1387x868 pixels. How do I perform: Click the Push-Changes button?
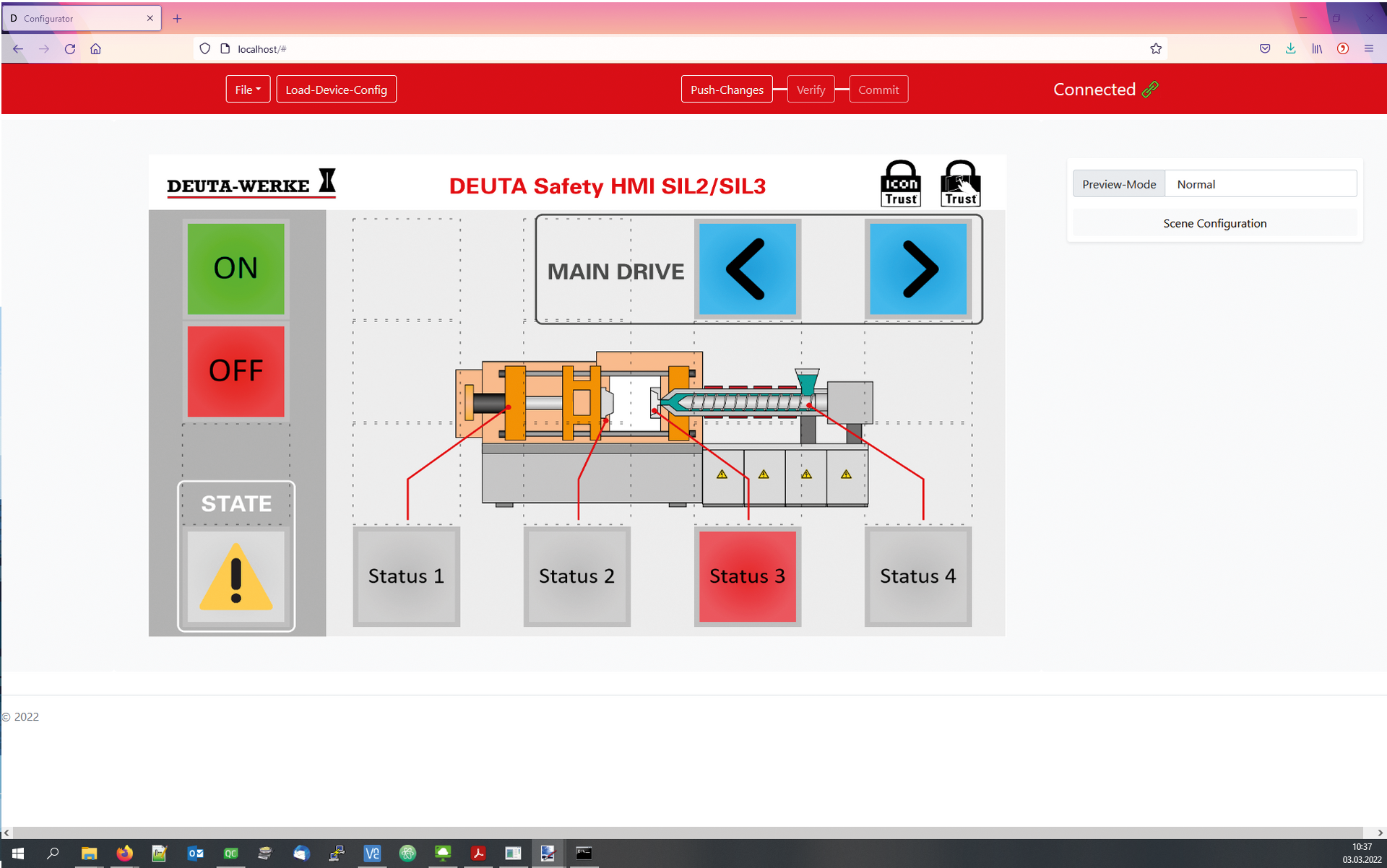coord(726,90)
